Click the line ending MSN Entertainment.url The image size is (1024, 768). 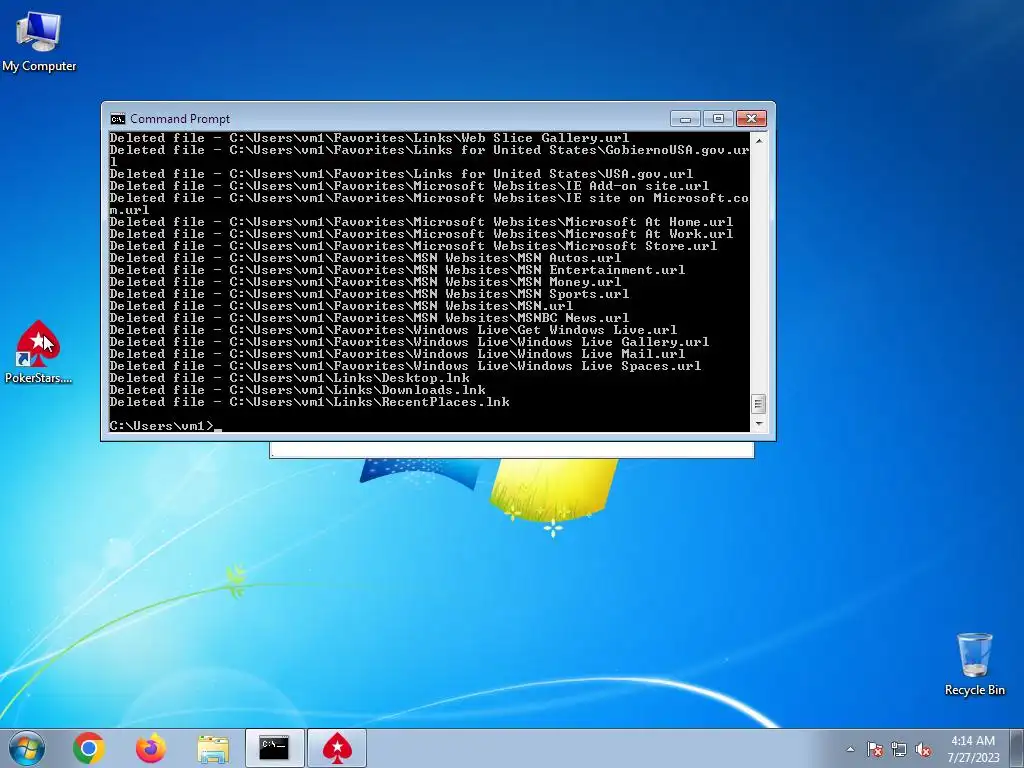398,270
